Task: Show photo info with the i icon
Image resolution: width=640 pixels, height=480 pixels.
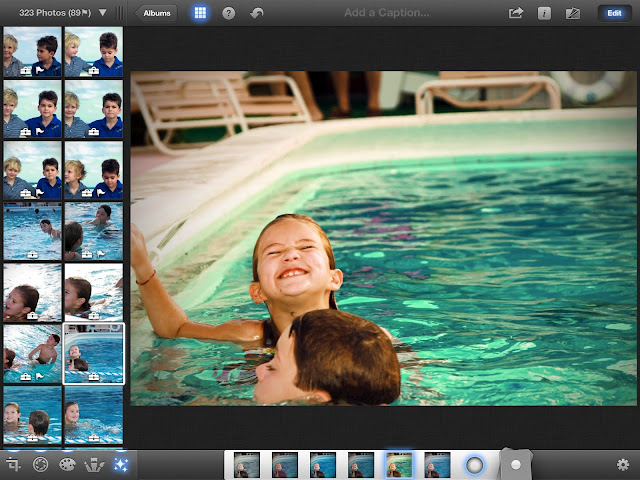Action: tap(544, 13)
